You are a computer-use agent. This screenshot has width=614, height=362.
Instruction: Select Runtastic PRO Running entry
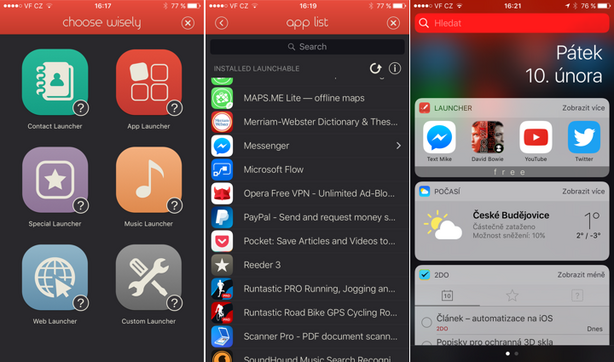tap(307, 289)
